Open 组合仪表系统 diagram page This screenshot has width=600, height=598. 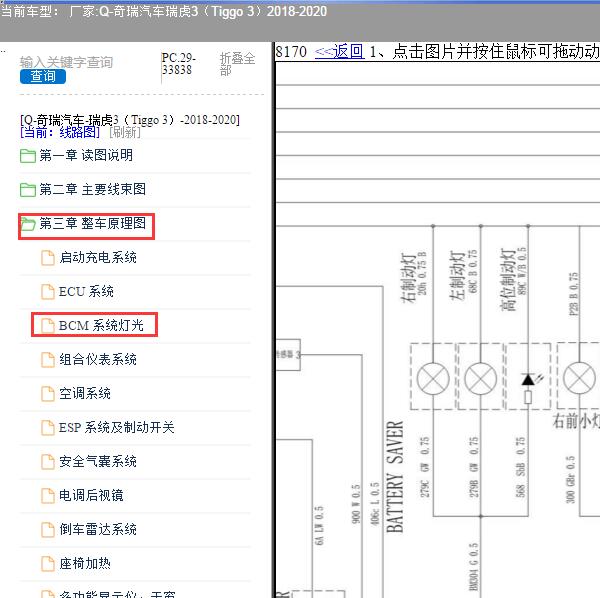(x=98, y=359)
